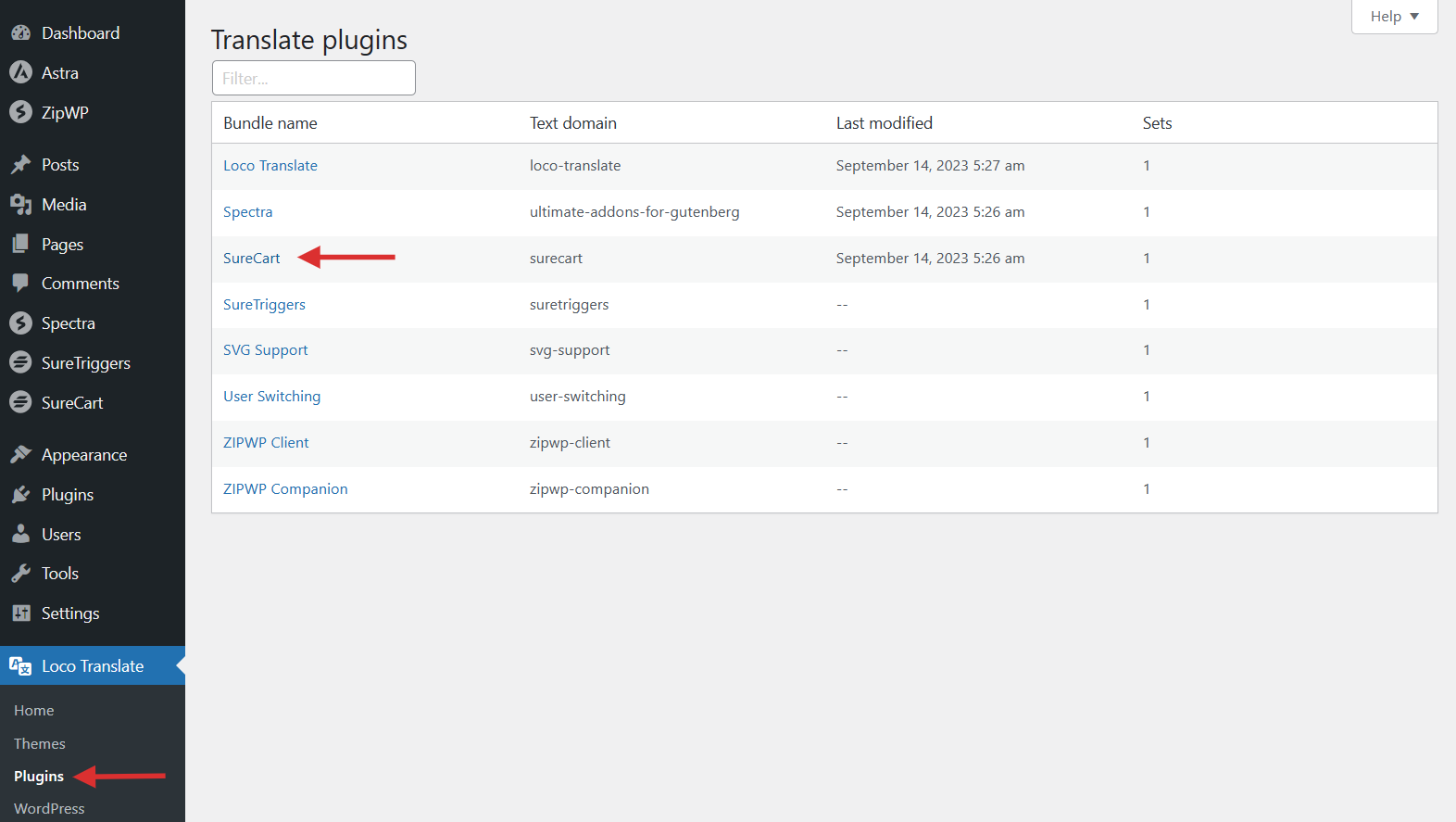Open Astra via its logo icon
The image size is (1456, 822).
click(20, 72)
